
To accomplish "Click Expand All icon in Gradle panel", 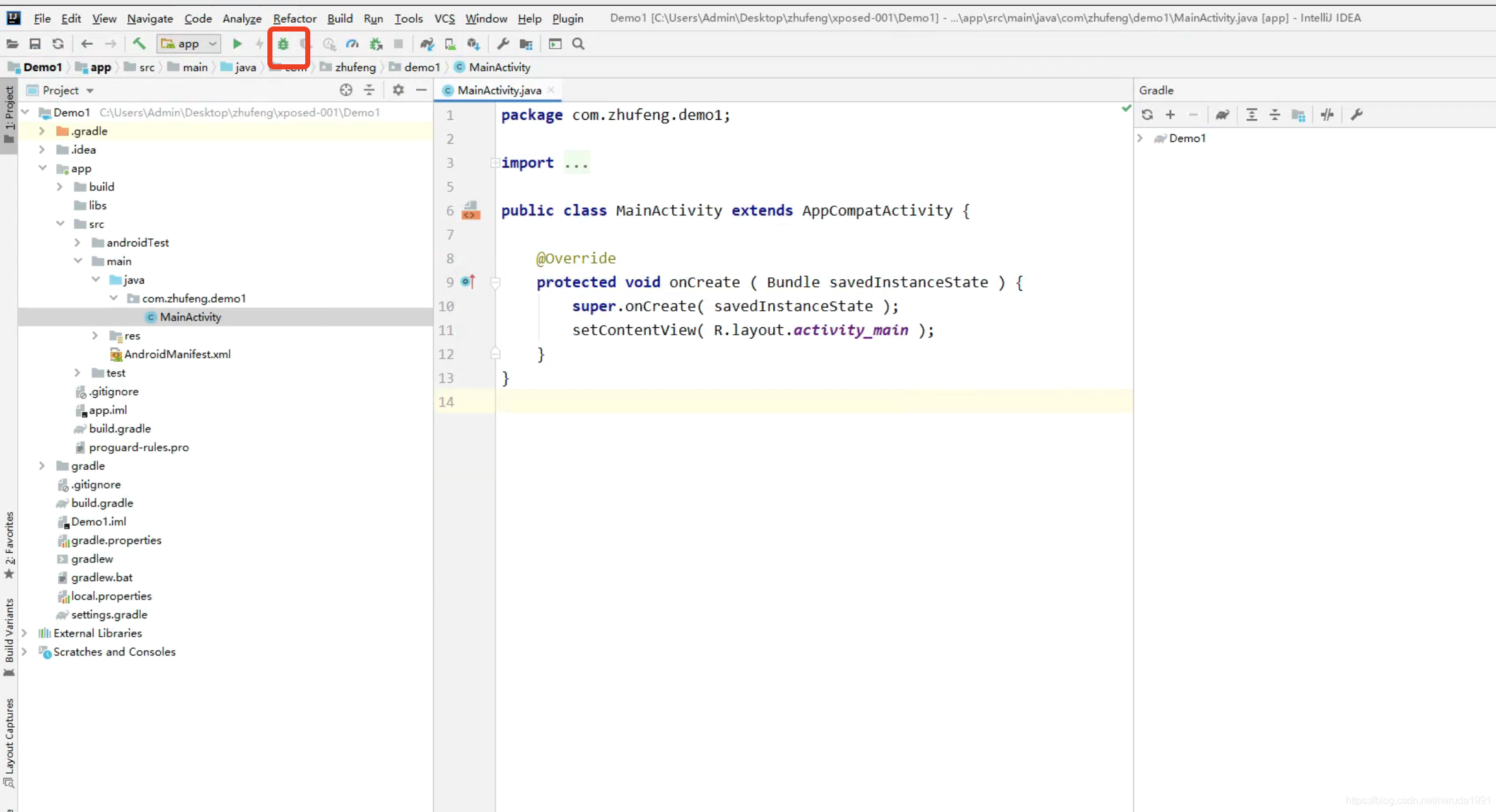I will pyautogui.click(x=1252, y=115).
